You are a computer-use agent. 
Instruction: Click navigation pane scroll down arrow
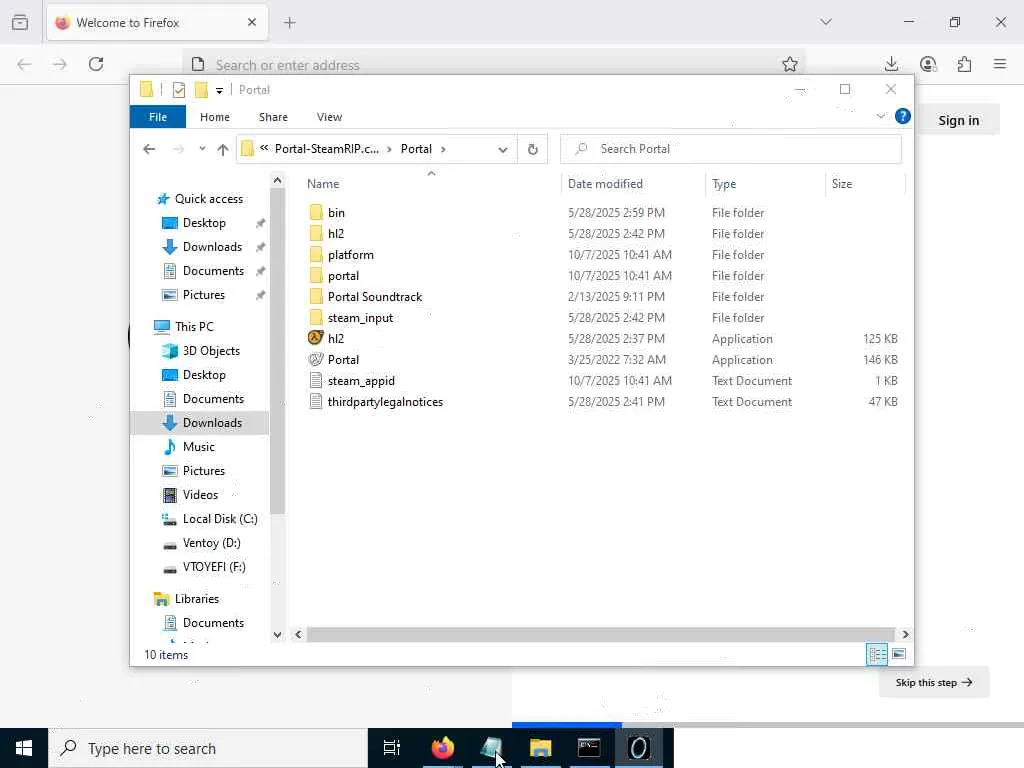(x=278, y=635)
